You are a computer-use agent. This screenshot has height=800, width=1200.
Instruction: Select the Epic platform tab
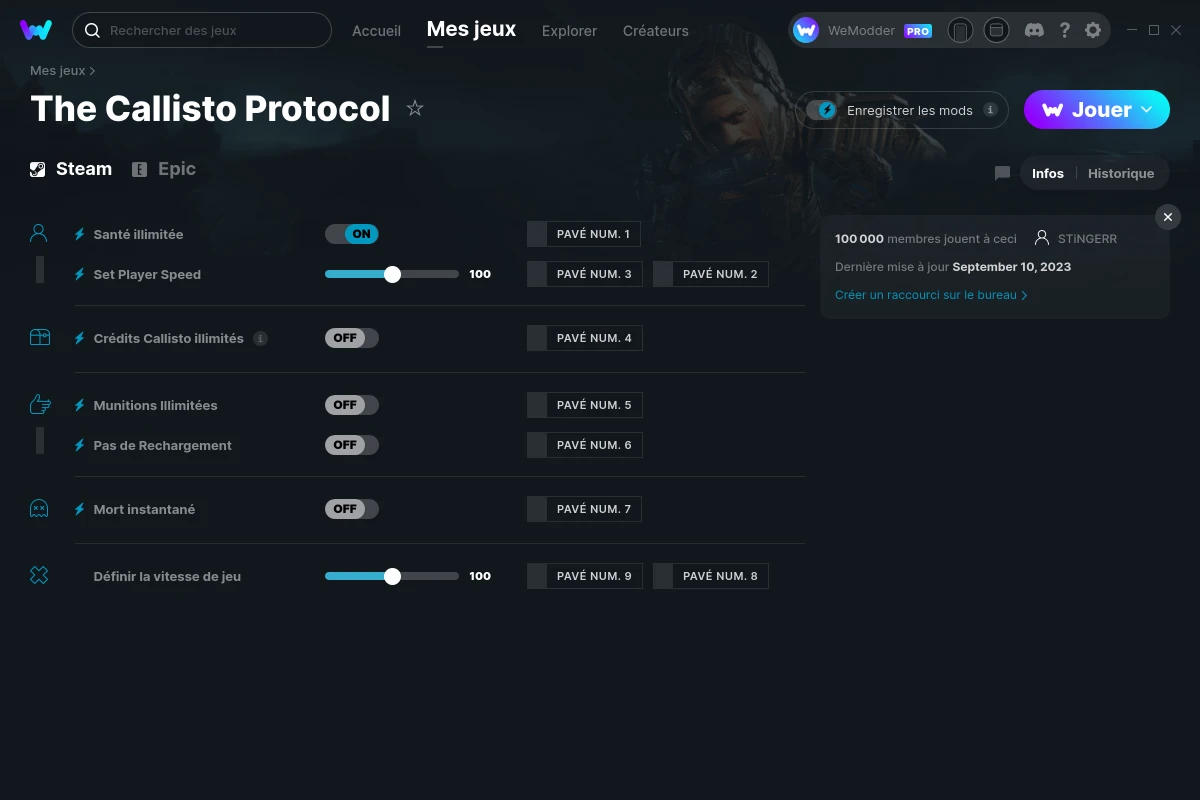pyautogui.click(x=164, y=169)
